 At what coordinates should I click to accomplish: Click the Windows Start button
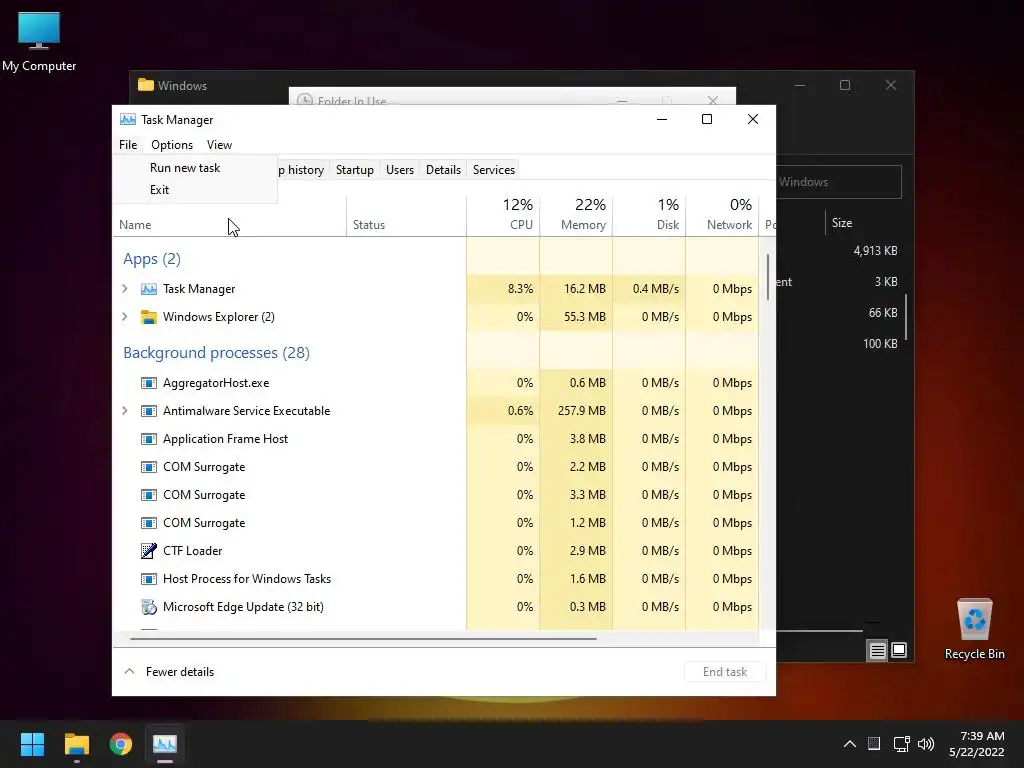pos(32,744)
